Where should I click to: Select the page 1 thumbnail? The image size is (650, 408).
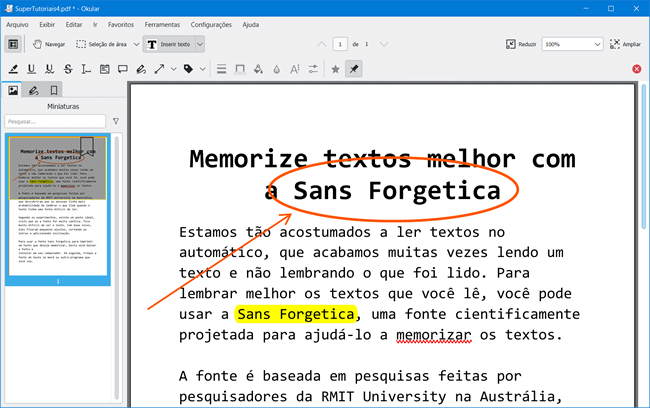(58, 209)
